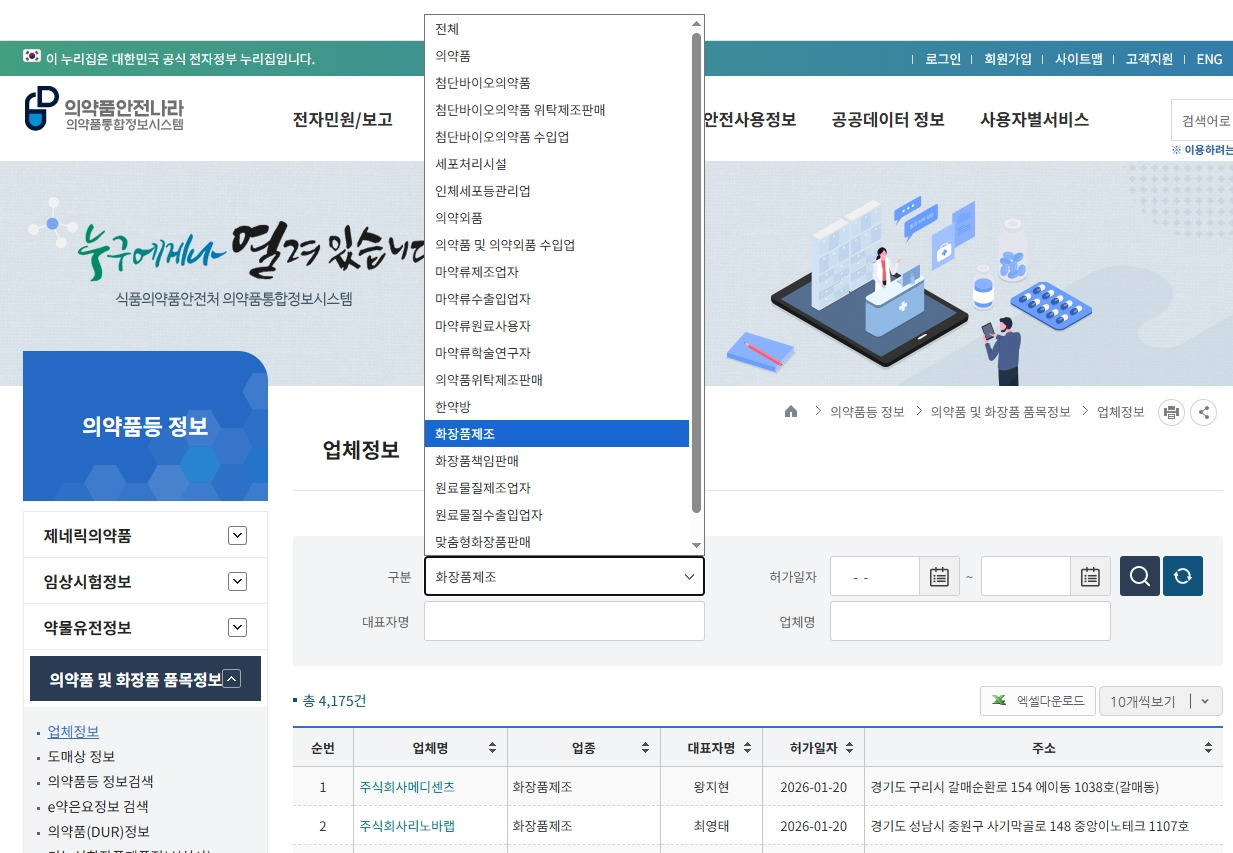Open the calendar picker for the end date
The width and height of the screenshot is (1233, 853).
(x=1090, y=576)
